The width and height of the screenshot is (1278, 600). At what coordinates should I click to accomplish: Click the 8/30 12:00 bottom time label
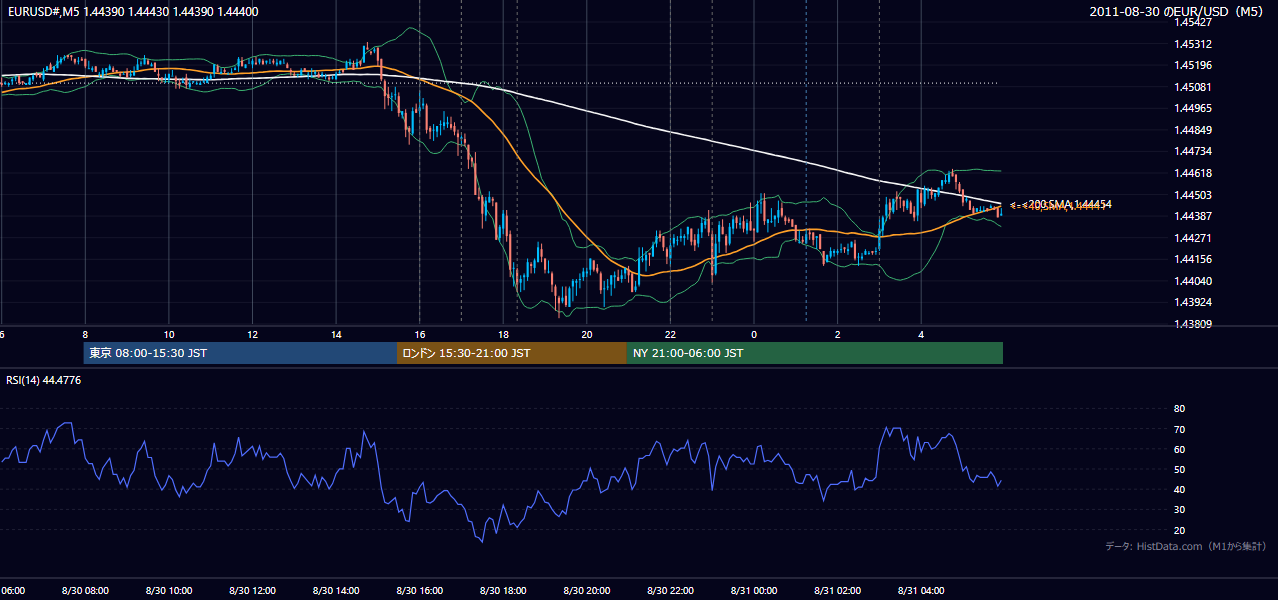[x=252, y=591]
